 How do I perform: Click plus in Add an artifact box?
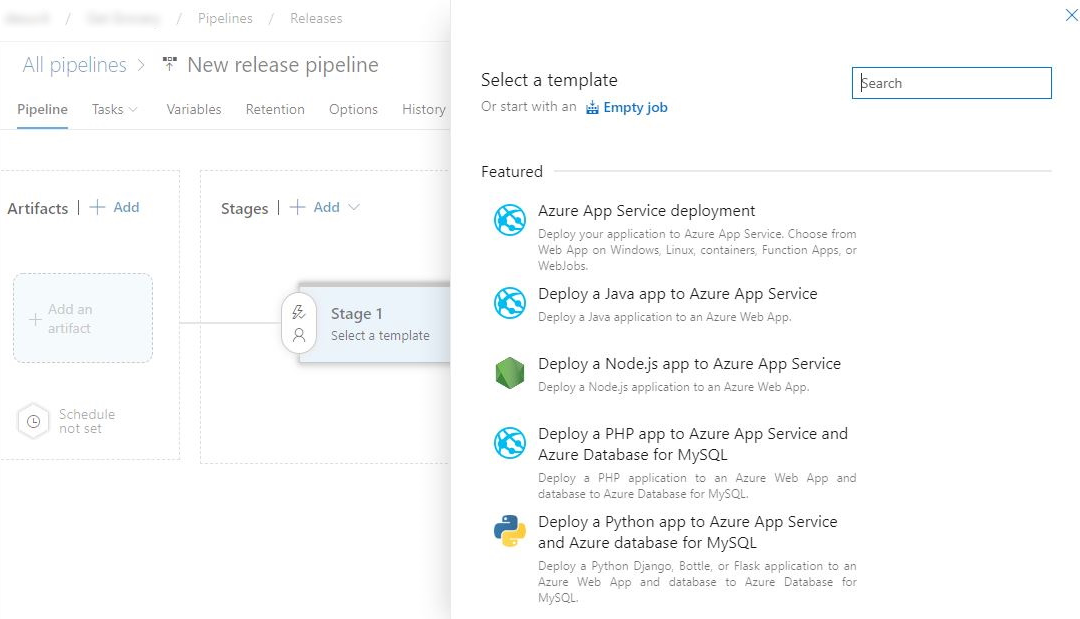click(35, 319)
